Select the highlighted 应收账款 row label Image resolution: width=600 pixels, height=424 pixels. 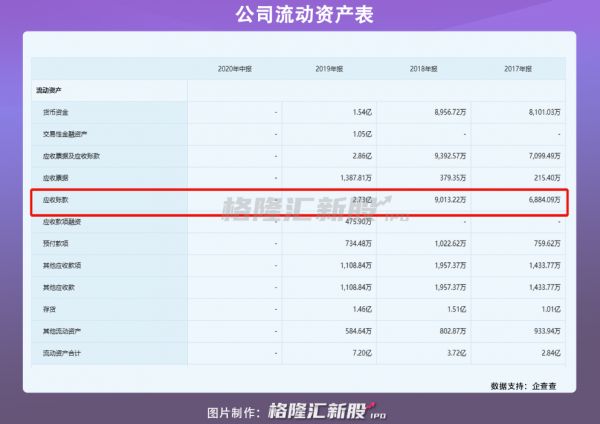(x=56, y=200)
